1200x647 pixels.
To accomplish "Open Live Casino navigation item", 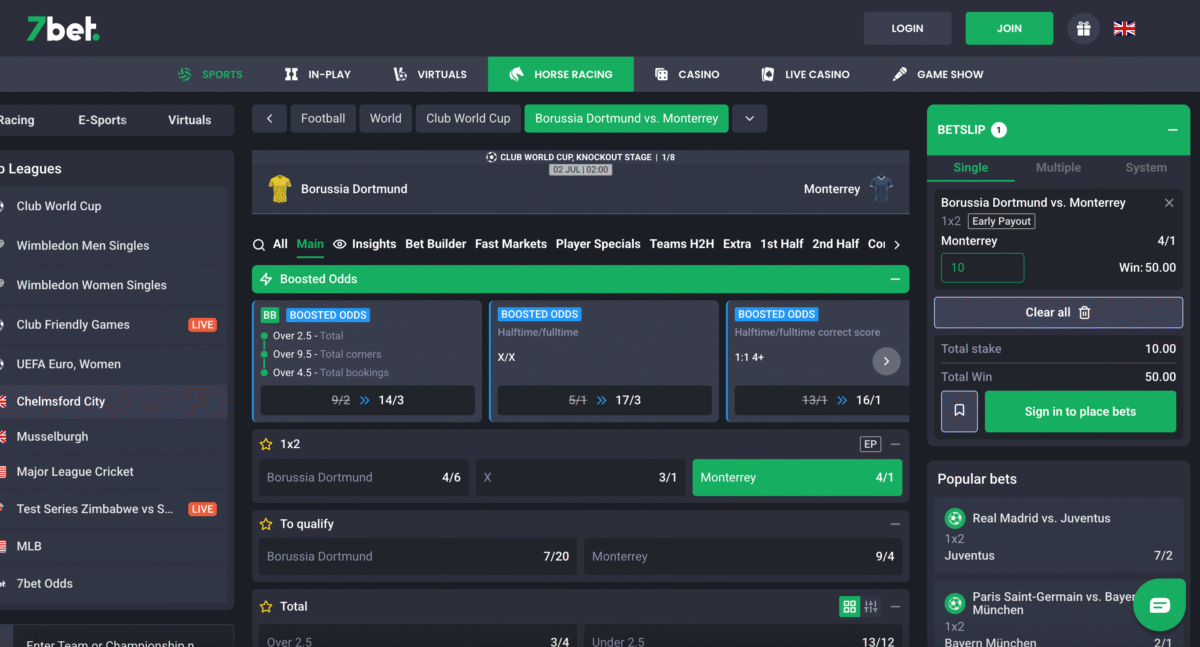I will coord(805,74).
